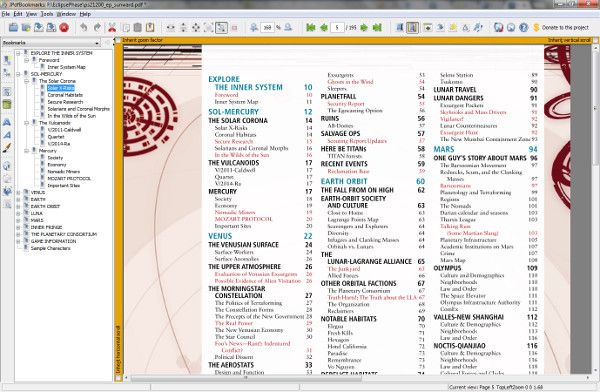
Task: Select the bold A text style icon
Action: coord(7,122)
